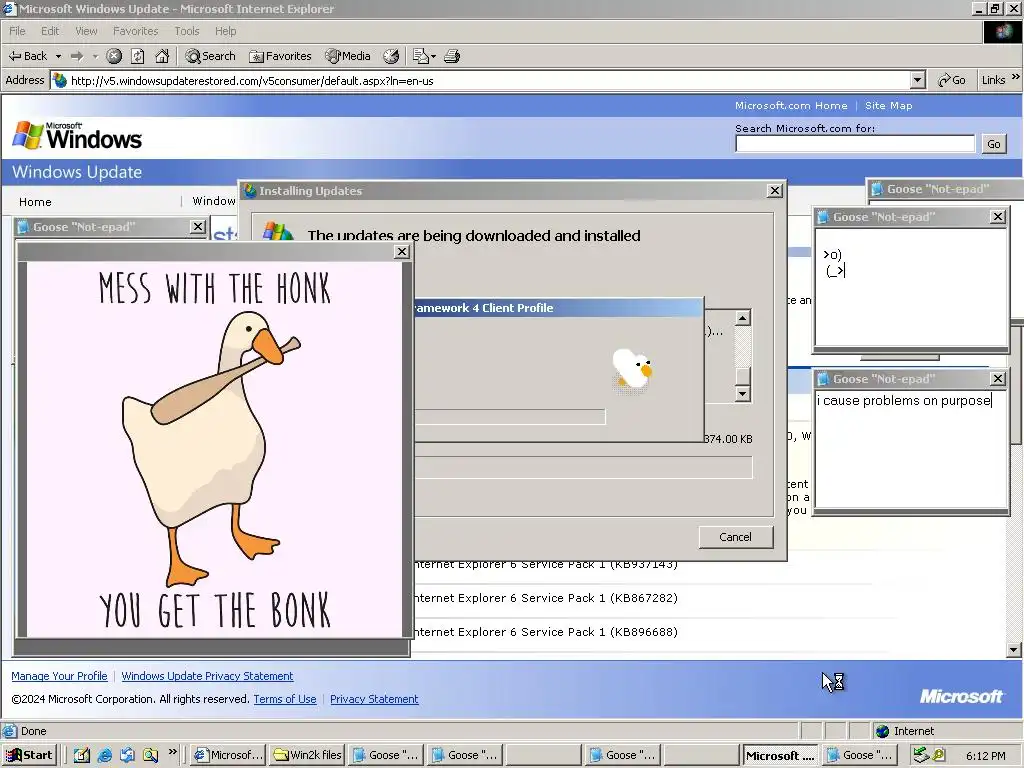Image resolution: width=1024 pixels, height=768 pixels.
Task: Click the magnifier quick launch icon
Action: [150, 756]
